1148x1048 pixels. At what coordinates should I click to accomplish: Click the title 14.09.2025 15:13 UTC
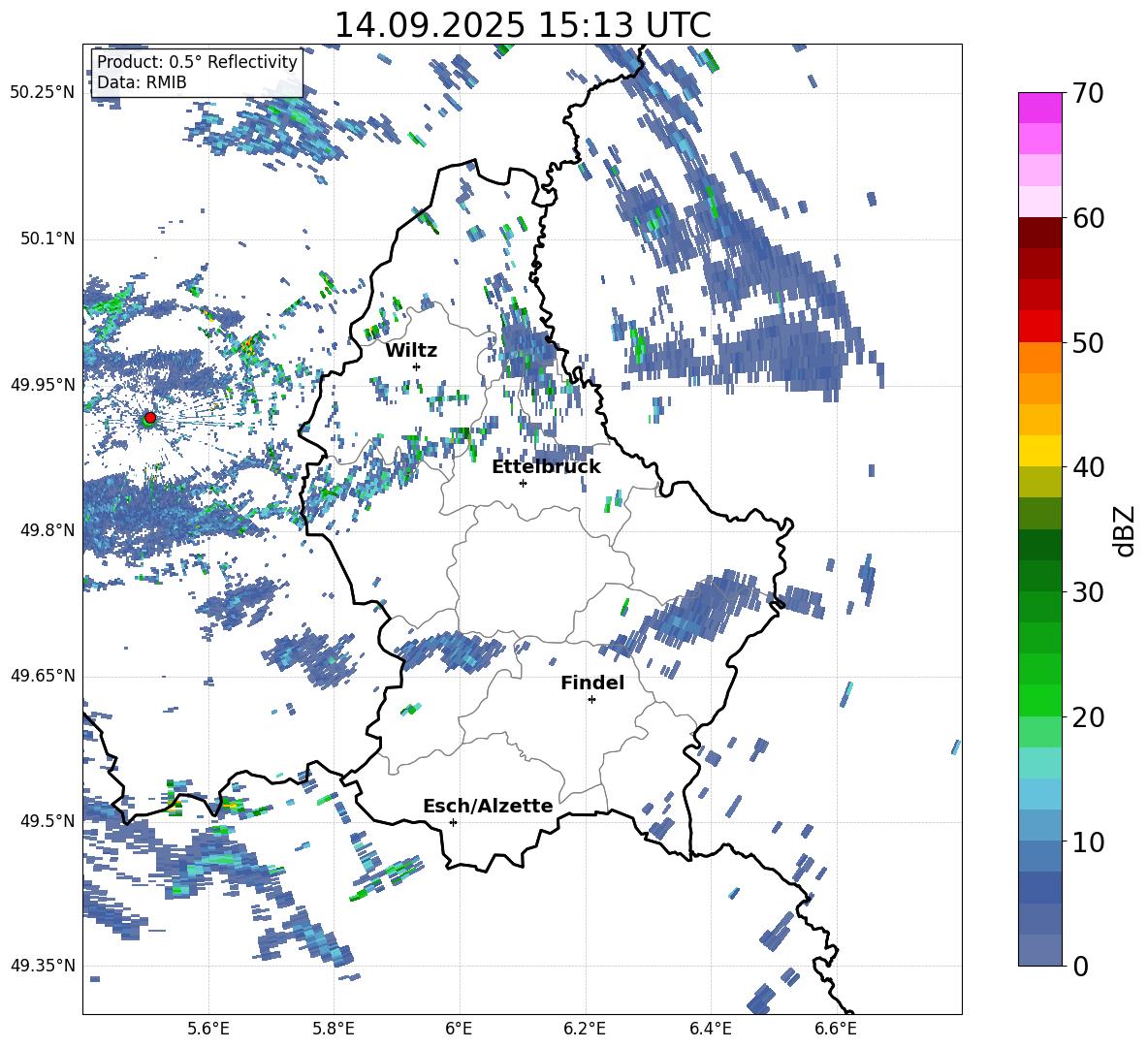coord(523,25)
